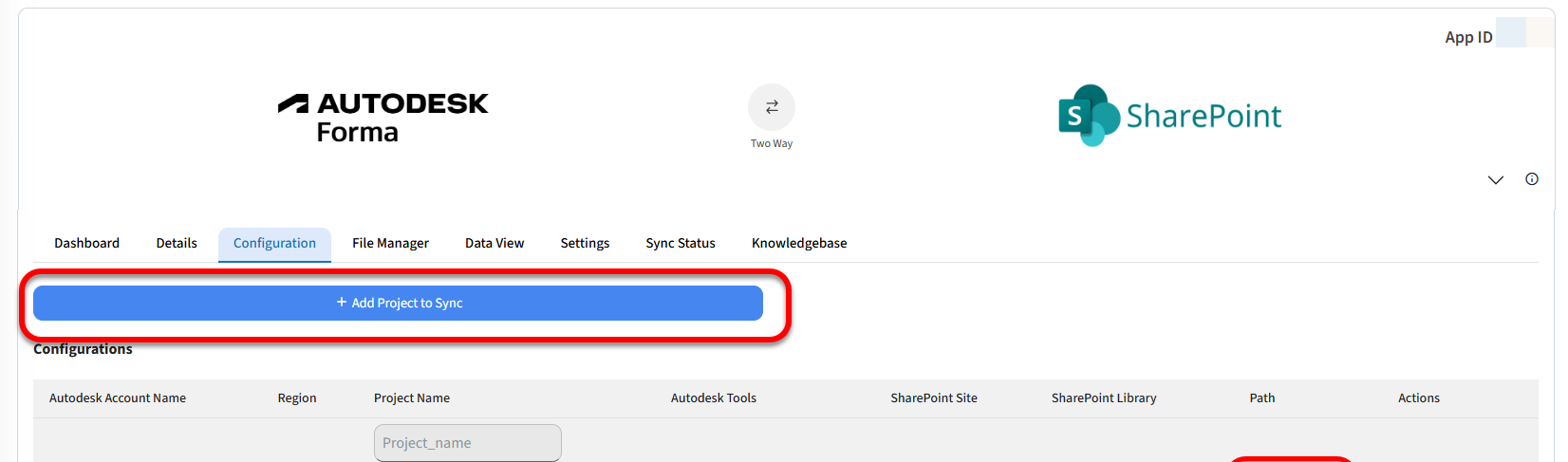Click Add Project to Sync button

click(x=399, y=304)
